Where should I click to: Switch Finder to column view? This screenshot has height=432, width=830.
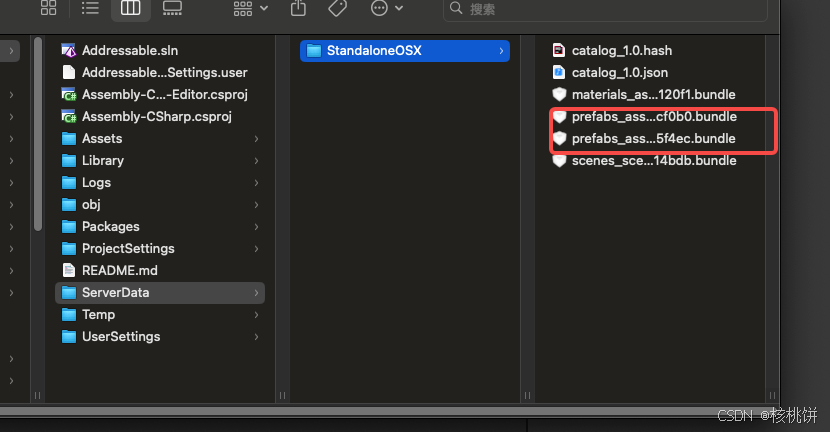[131, 8]
